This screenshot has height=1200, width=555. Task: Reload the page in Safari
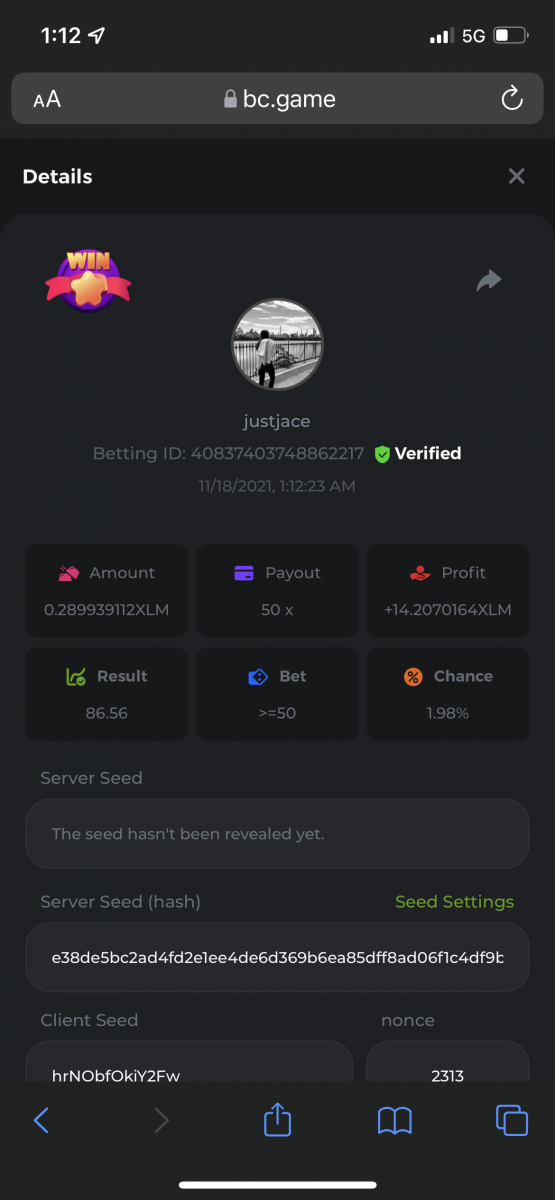511,98
